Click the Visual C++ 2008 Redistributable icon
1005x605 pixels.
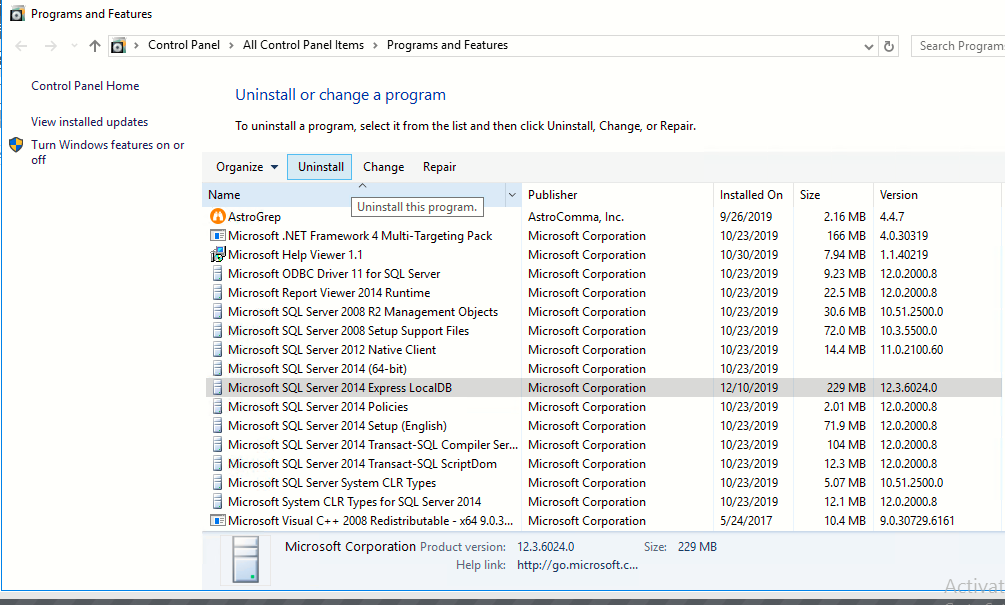[x=217, y=520]
